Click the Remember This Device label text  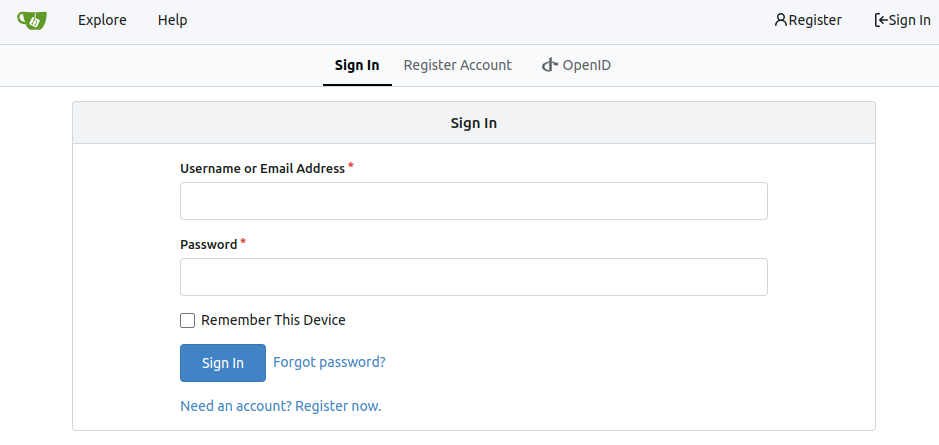pos(273,320)
